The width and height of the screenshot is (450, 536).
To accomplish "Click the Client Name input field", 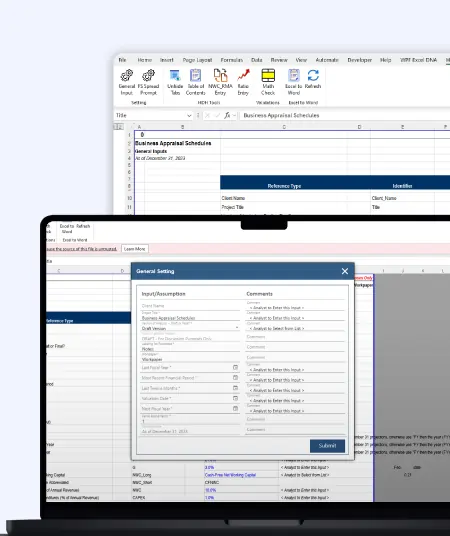I will (190, 306).
